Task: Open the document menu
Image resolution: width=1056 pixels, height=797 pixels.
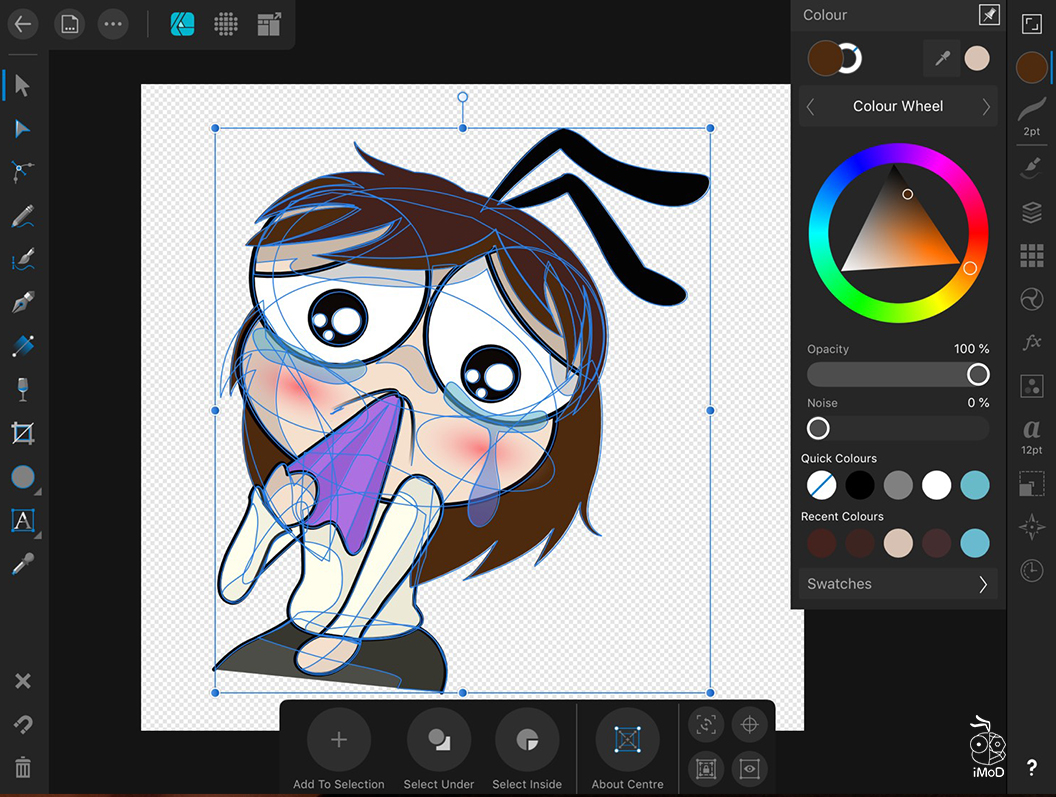Action: [x=69, y=25]
